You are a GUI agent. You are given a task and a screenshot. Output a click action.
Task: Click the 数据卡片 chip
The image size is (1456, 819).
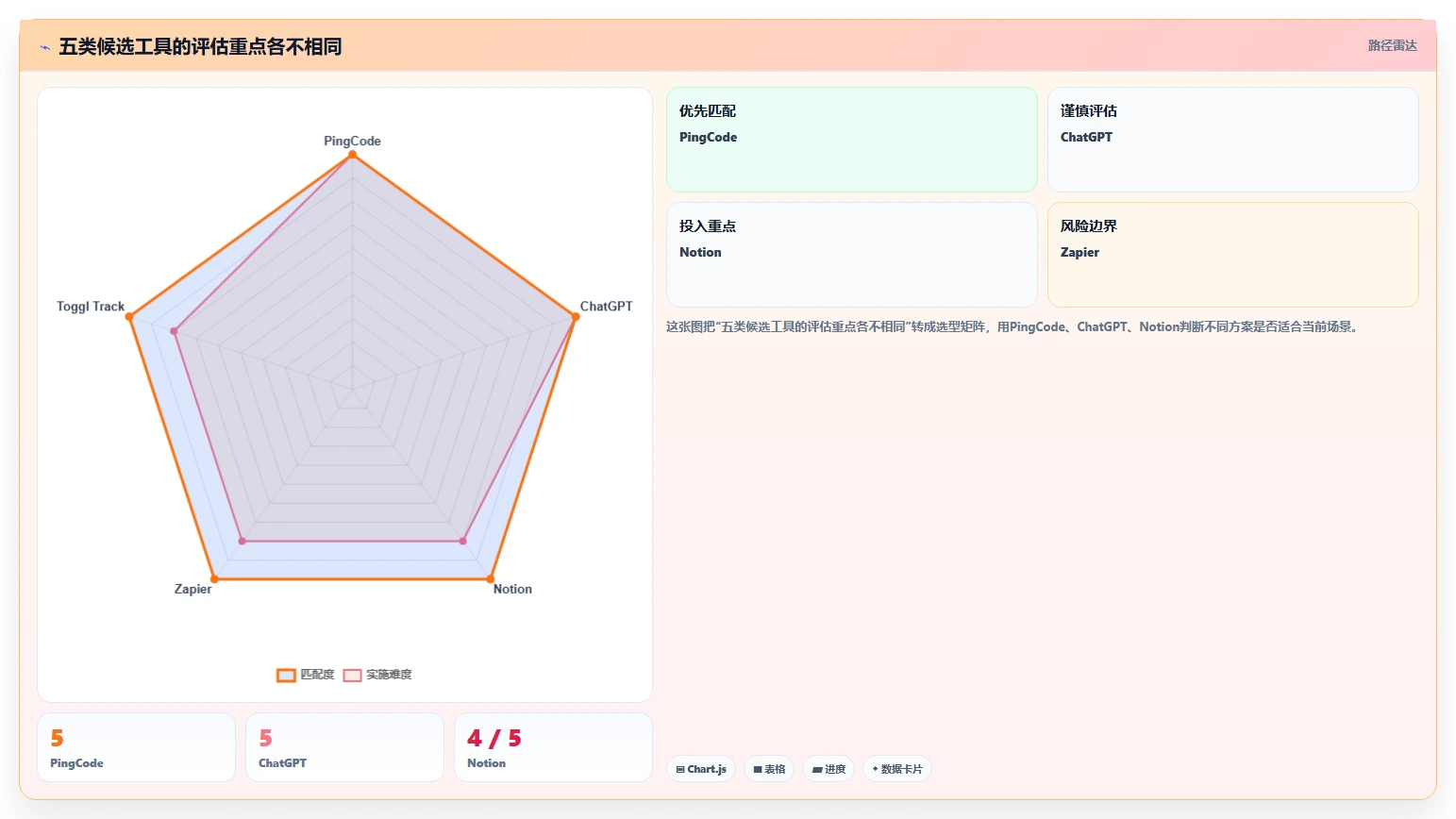pyautogui.click(x=897, y=769)
